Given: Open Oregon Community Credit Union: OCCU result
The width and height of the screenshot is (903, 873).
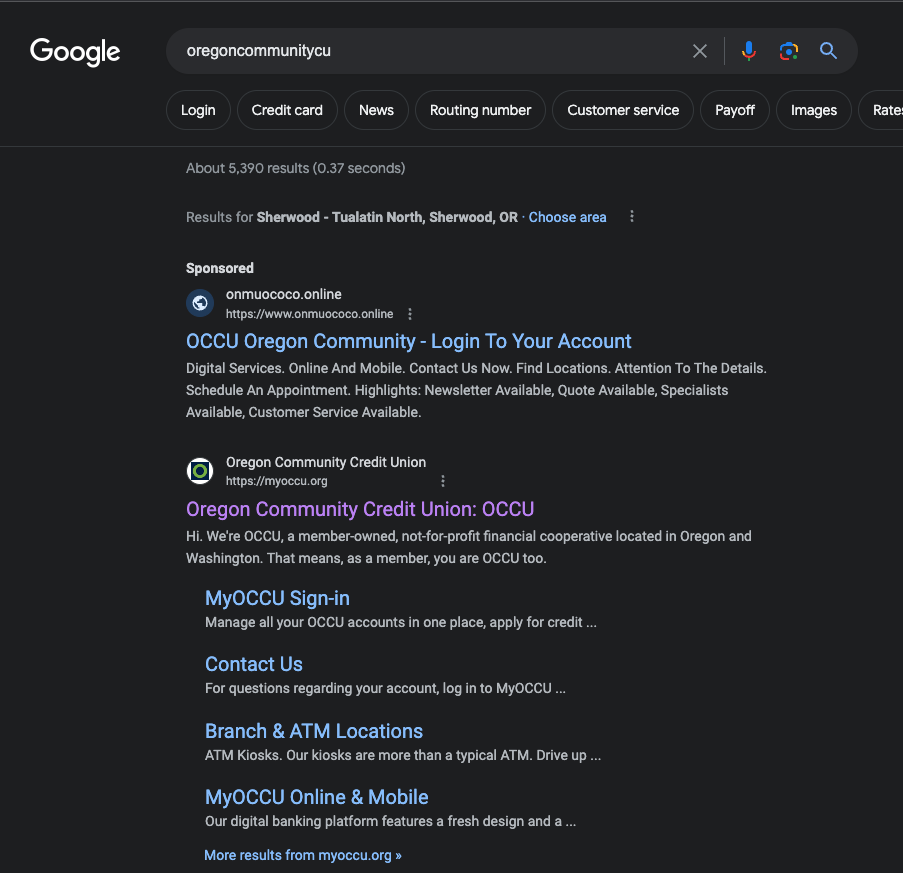Looking at the screenshot, I should (360, 509).
